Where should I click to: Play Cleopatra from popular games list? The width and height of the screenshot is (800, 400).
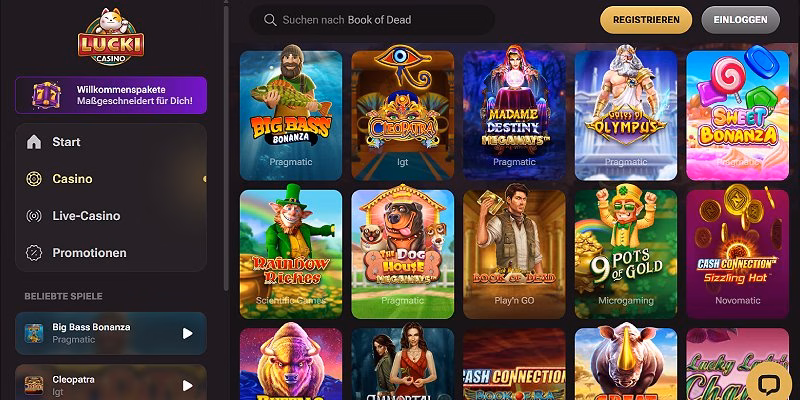coord(187,386)
